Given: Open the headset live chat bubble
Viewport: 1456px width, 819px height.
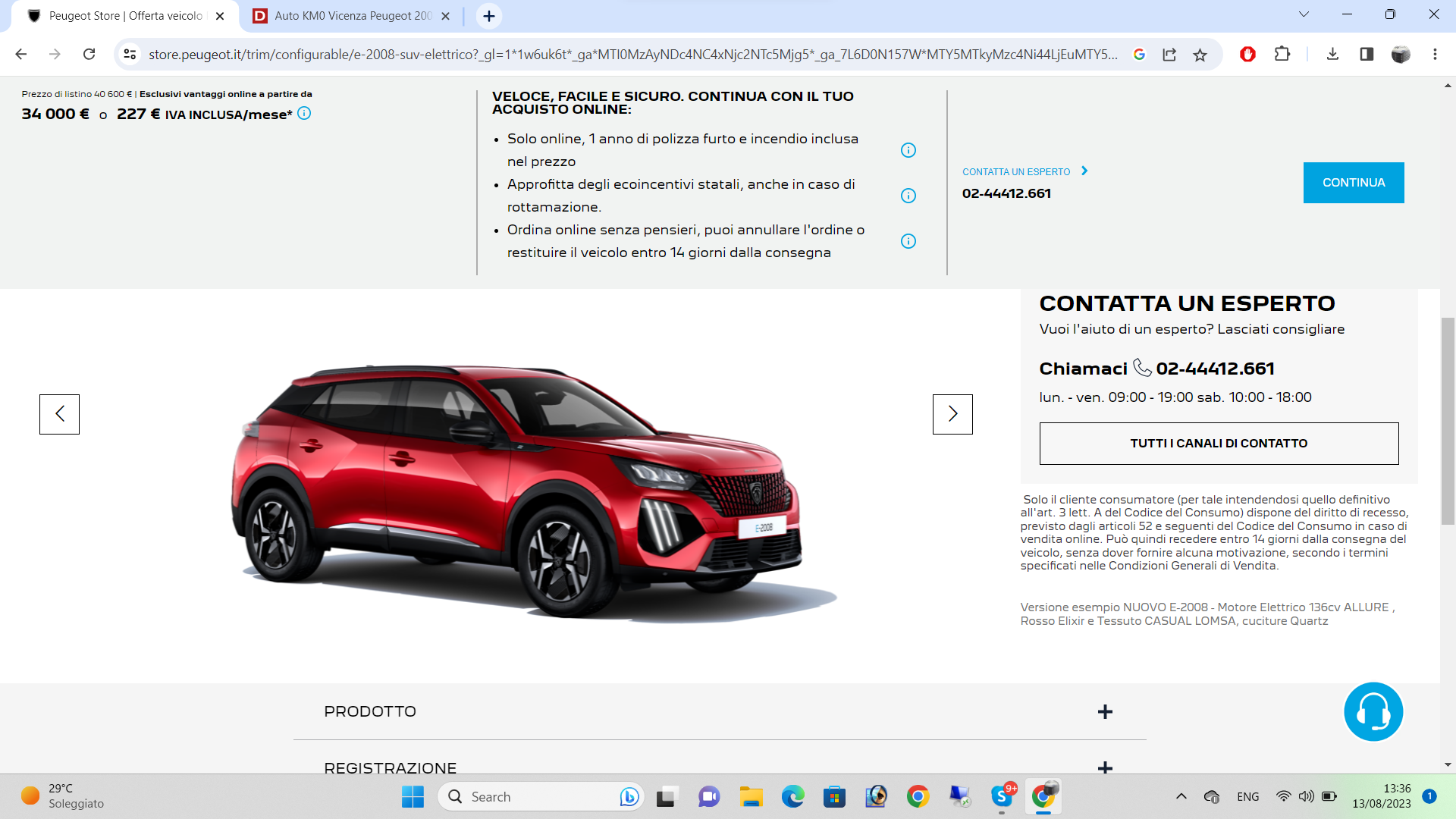Looking at the screenshot, I should 1373,711.
